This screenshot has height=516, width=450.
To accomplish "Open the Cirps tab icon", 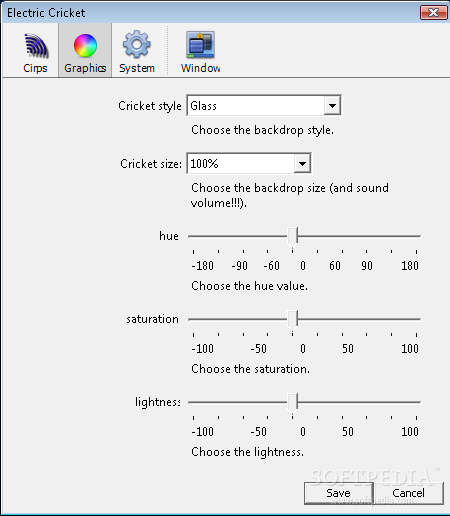I will click(36, 46).
